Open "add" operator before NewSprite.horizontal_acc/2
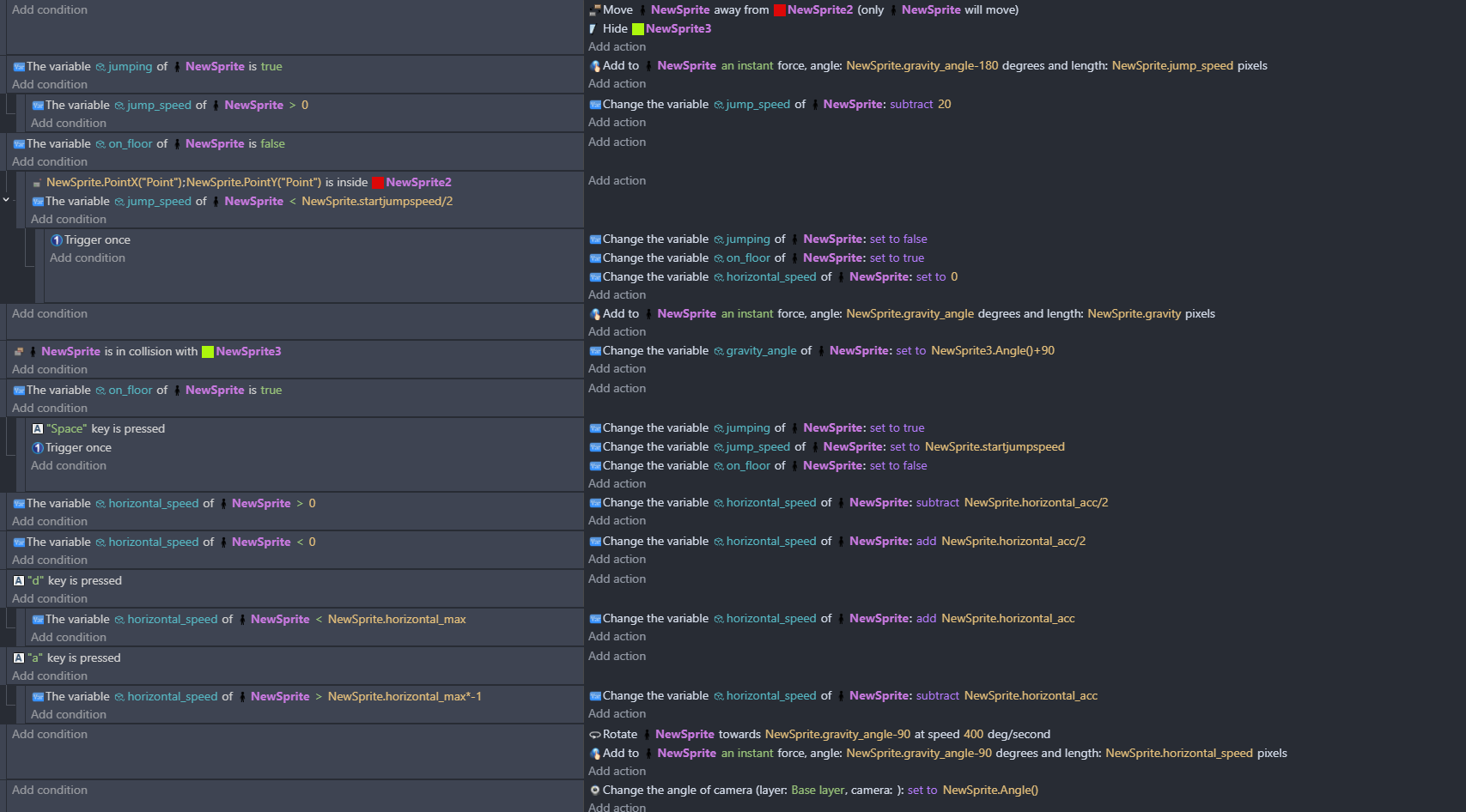This screenshot has width=1466, height=812. tap(926, 542)
